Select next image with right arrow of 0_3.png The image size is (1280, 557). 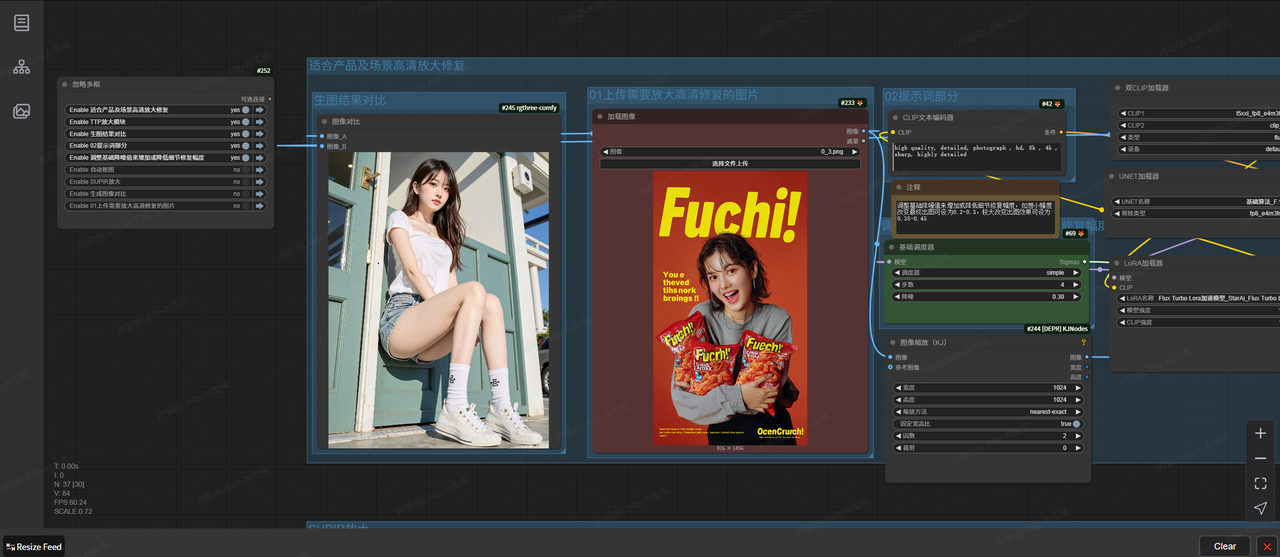coord(855,152)
